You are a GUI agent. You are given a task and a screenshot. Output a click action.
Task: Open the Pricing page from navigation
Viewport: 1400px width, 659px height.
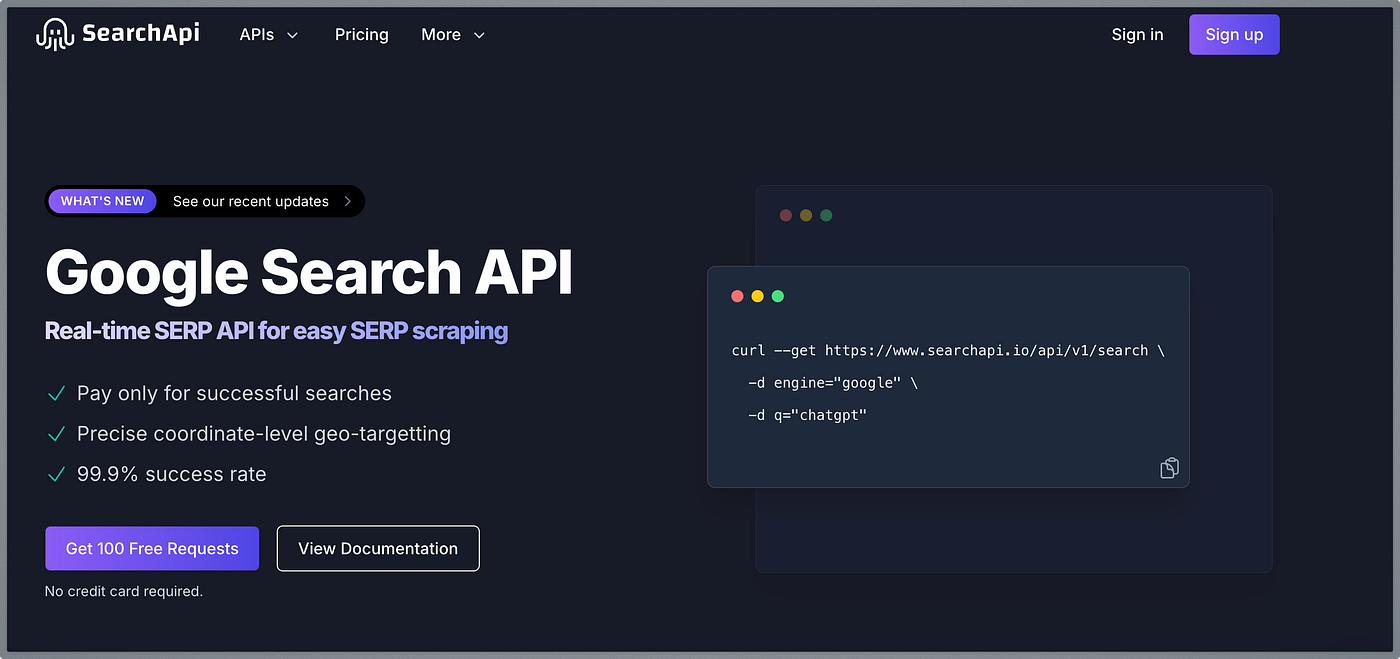[x=362, y=34]
